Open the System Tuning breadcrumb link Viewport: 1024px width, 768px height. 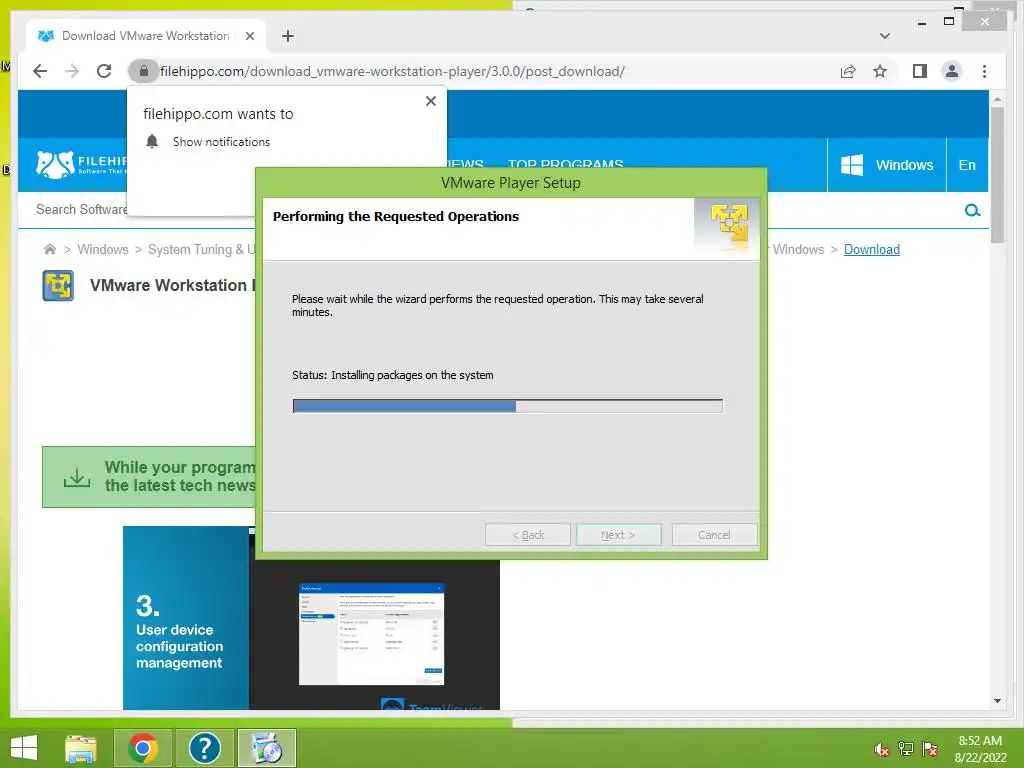[x=201, y=249]
